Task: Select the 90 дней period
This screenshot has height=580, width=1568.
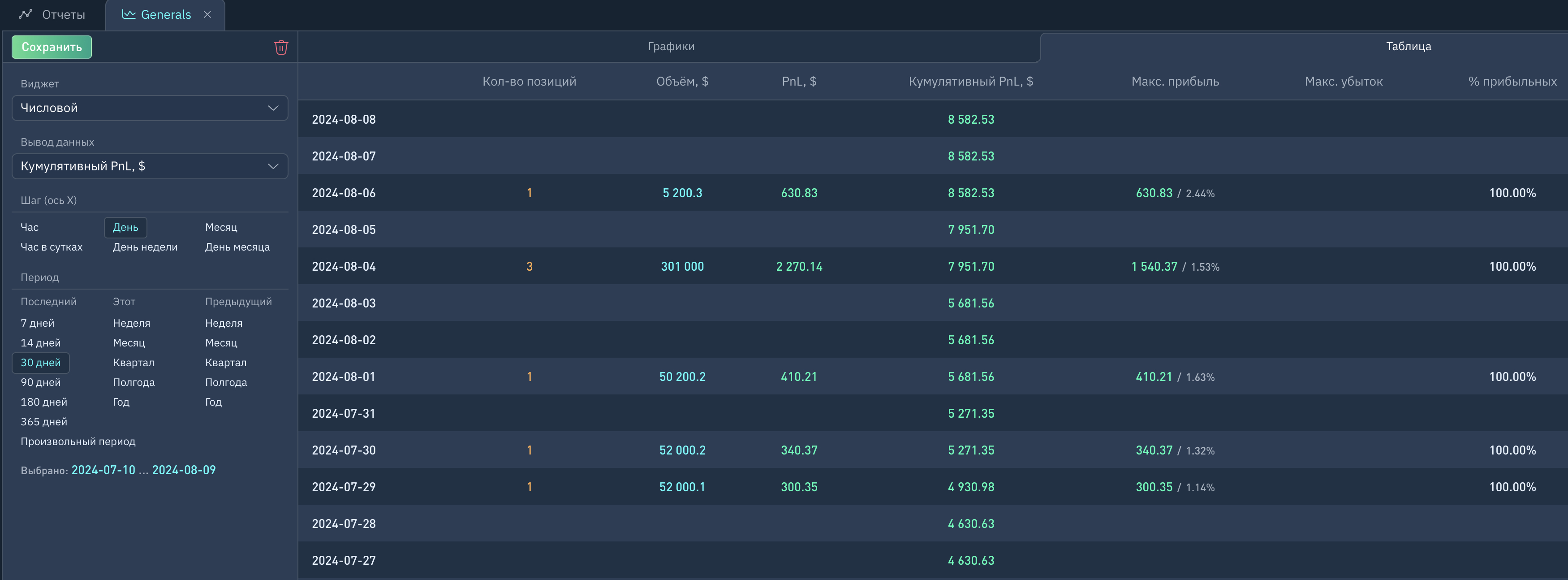Action: [41, 382]
